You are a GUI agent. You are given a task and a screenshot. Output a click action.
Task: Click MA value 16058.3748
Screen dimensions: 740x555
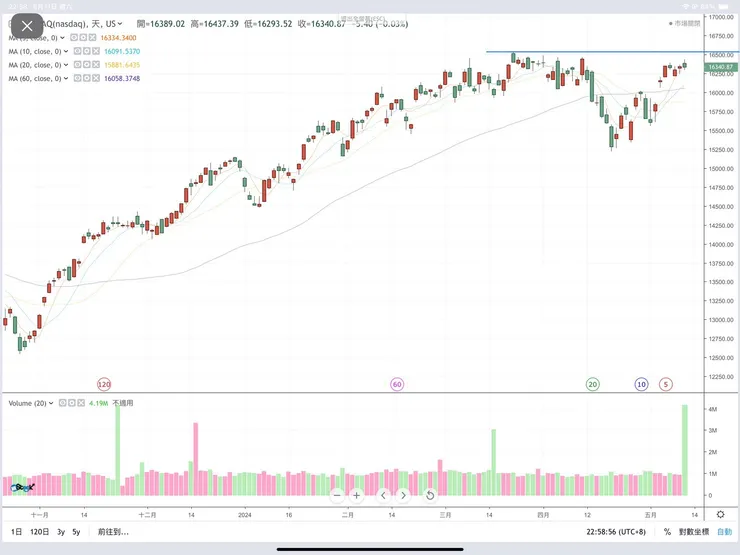pyautogui.click(x=122, y=78)
